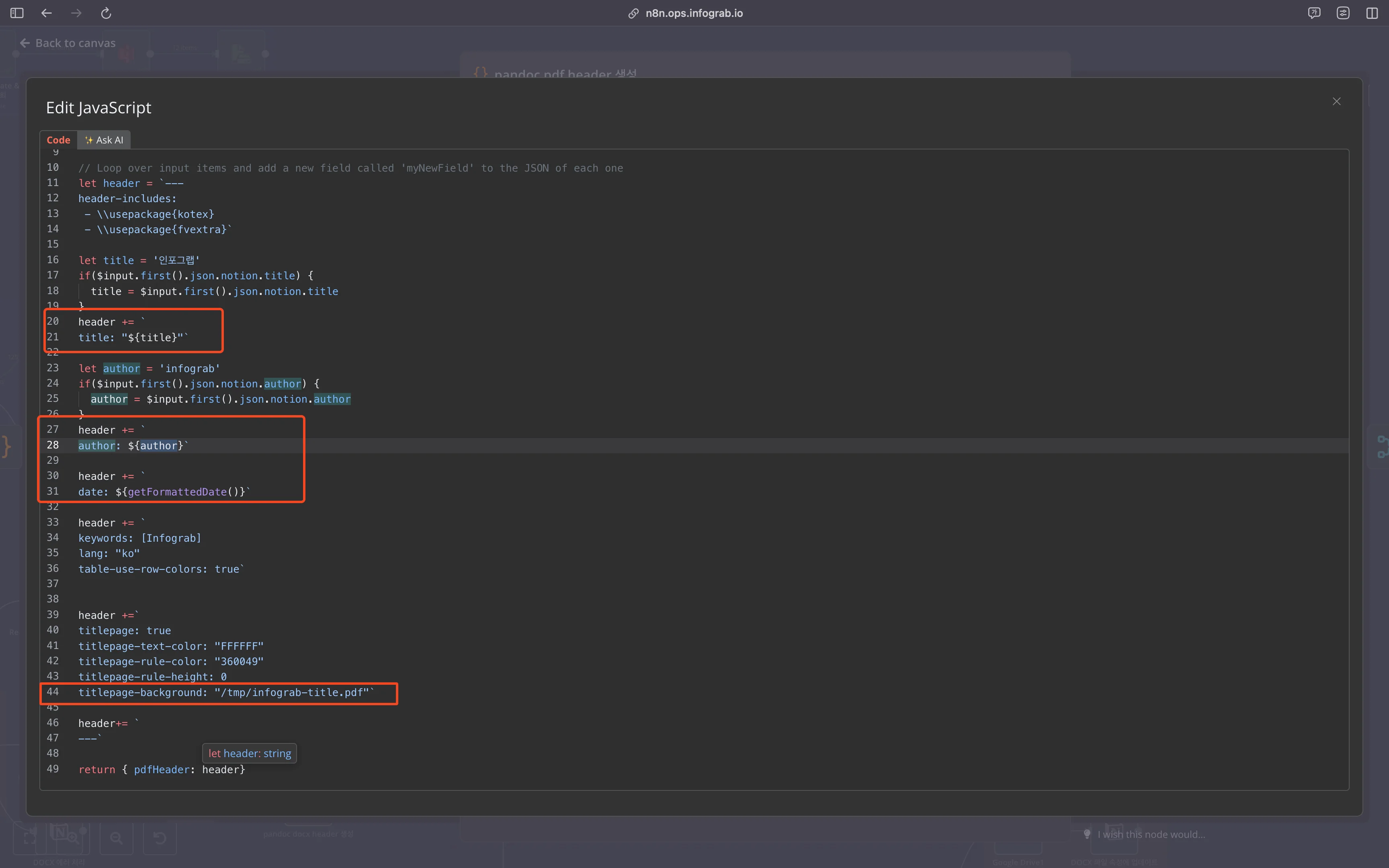
Task: Toggle the browser sidebar panel icon
Action: (x=16, y=13)
